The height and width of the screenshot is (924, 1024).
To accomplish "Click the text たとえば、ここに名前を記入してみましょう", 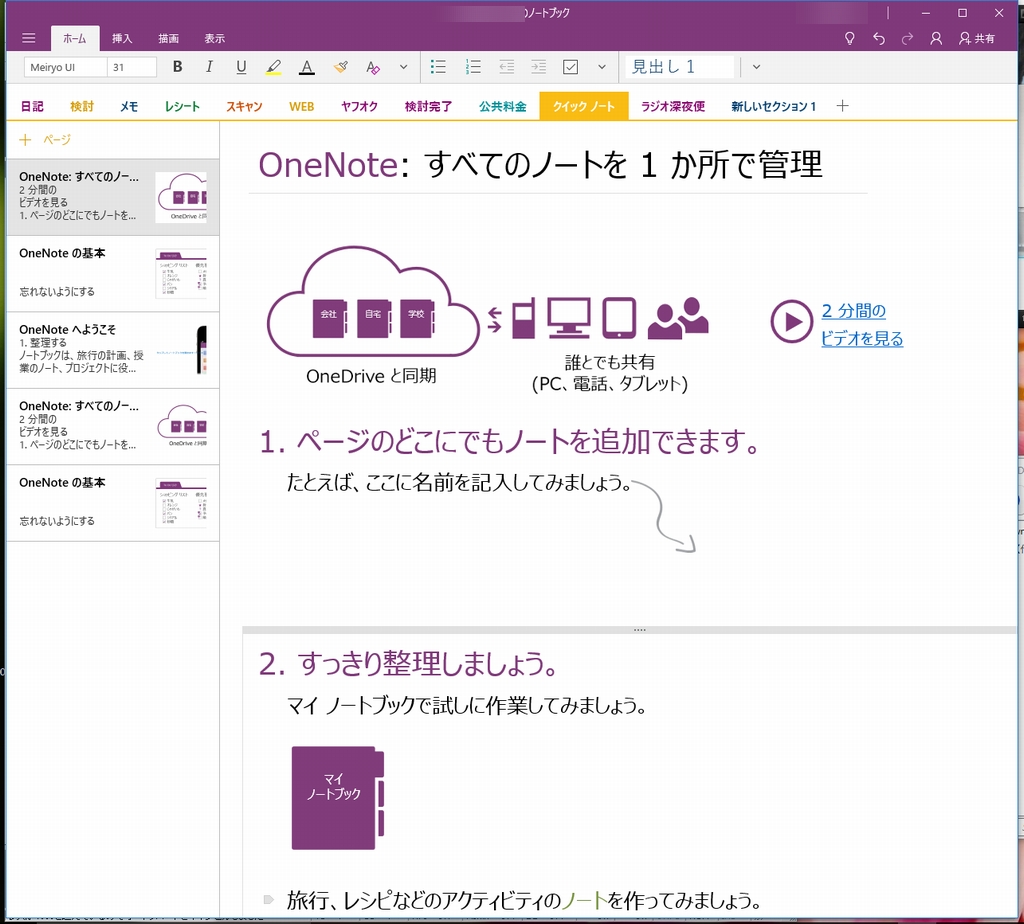I will pyautogui.click(x=459, y=483).
